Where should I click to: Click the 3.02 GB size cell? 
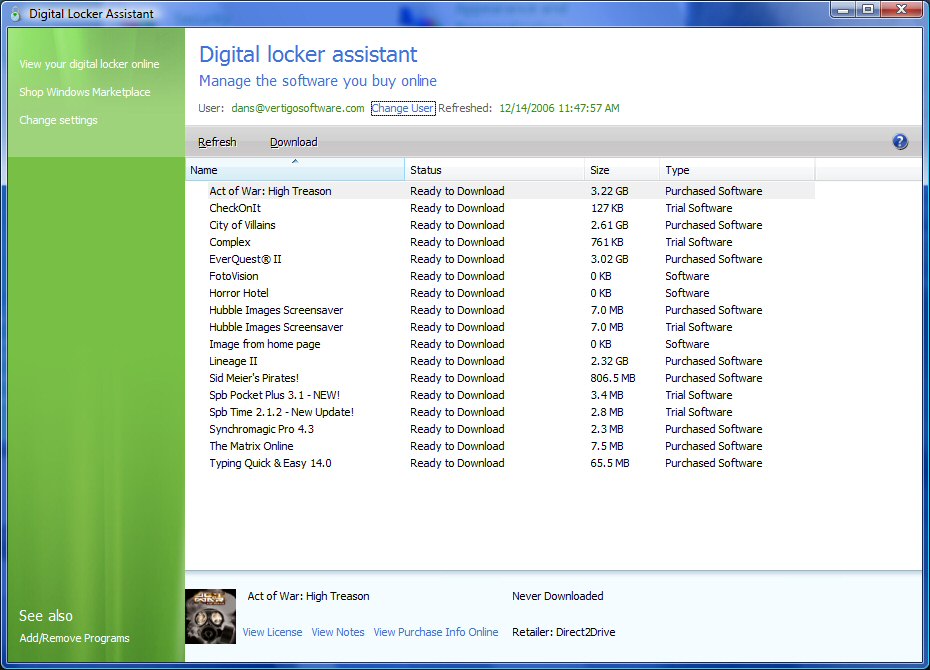click(x=609, y=259)
